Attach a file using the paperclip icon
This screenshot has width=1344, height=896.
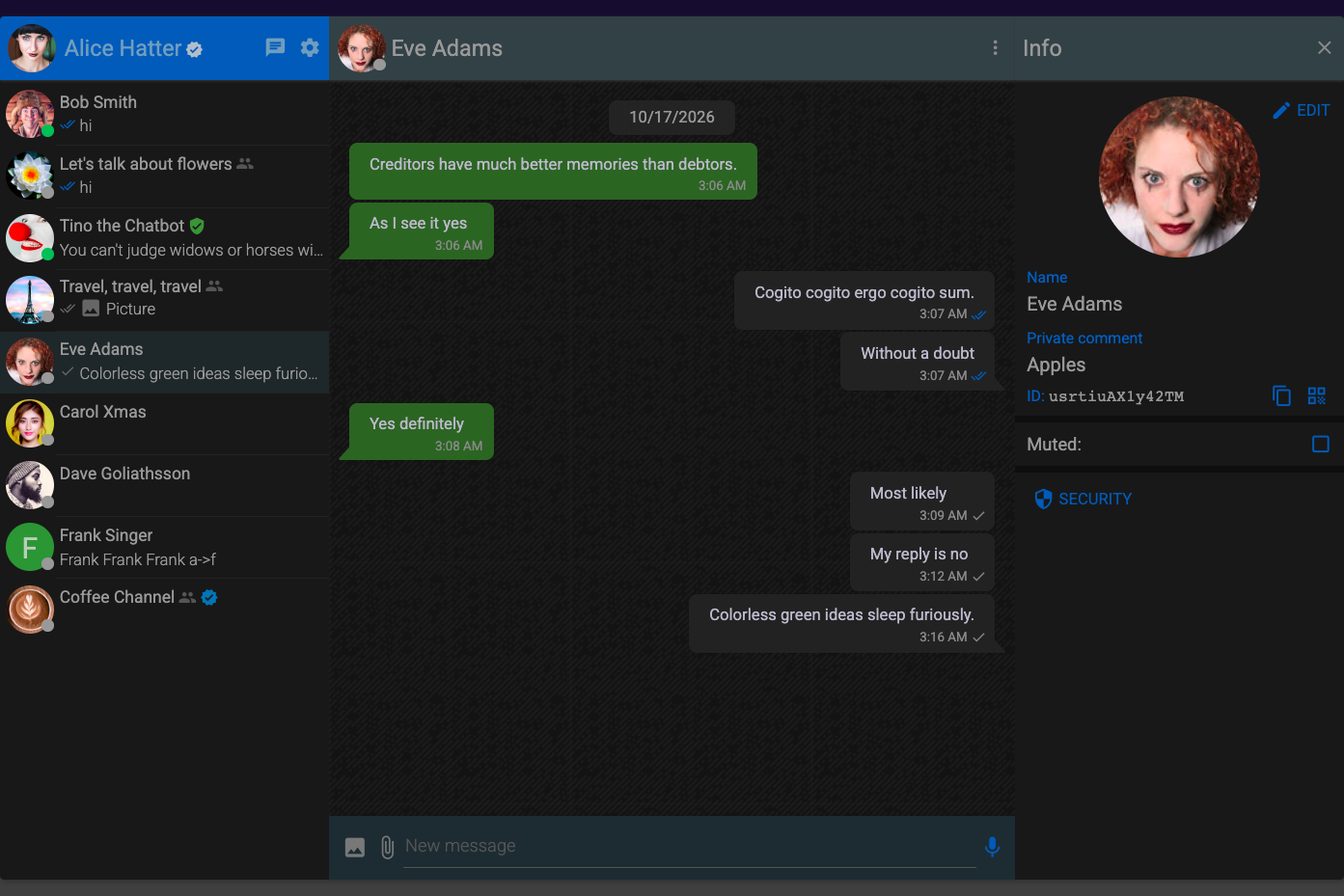tap(387, 847)
